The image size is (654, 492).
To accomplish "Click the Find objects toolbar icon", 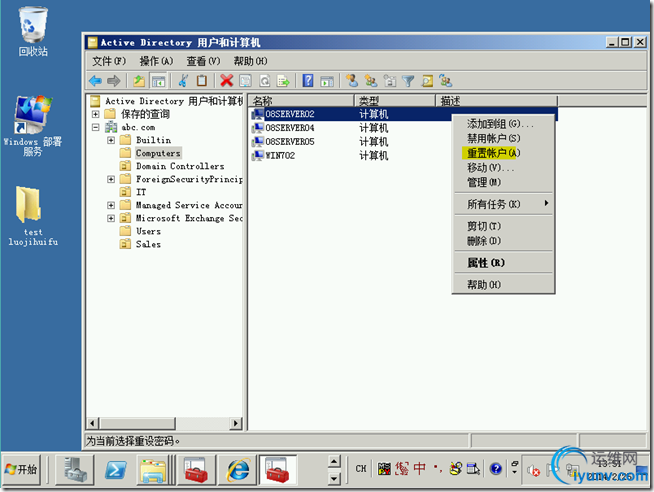I will 427,80.
